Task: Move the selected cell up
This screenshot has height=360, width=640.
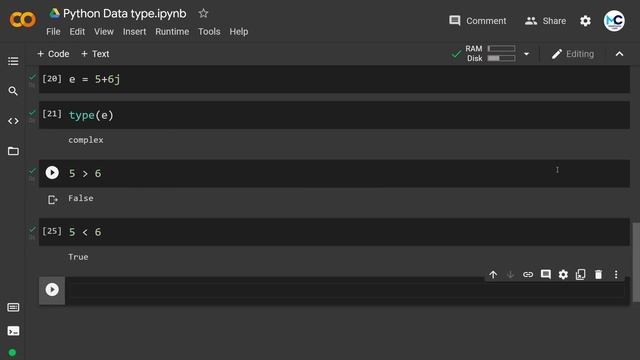Action: [x=493, y=275]
